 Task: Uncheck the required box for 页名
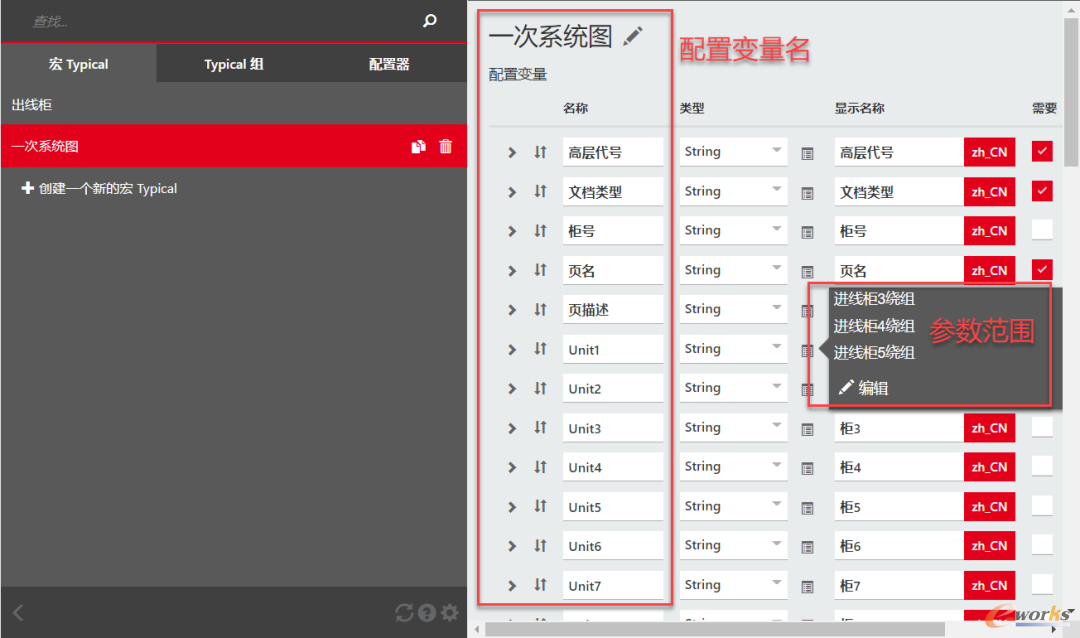[x=1042, y=269]
